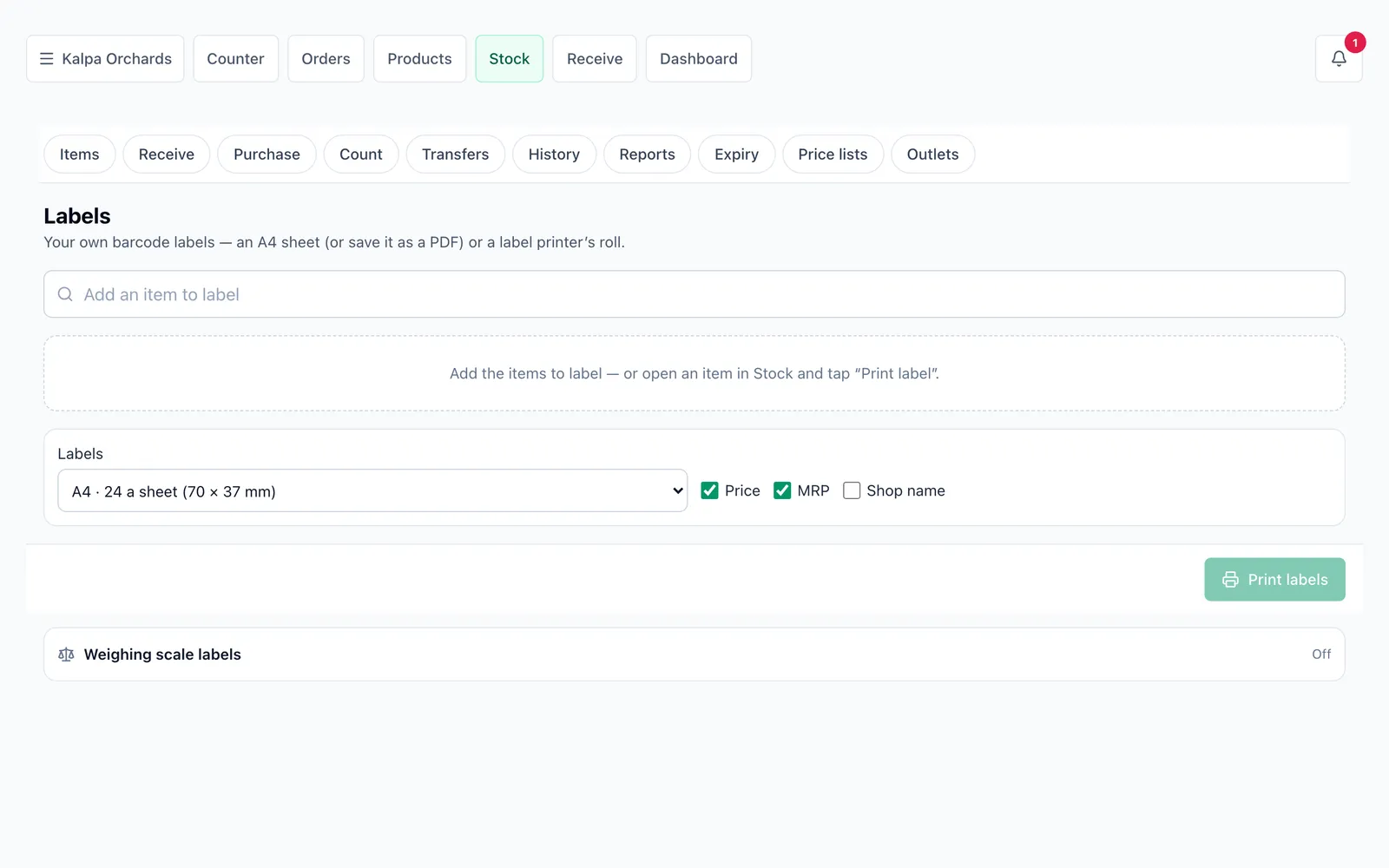Open the label size dropdown A4 24 a sheet

click(x=372, y=490)
